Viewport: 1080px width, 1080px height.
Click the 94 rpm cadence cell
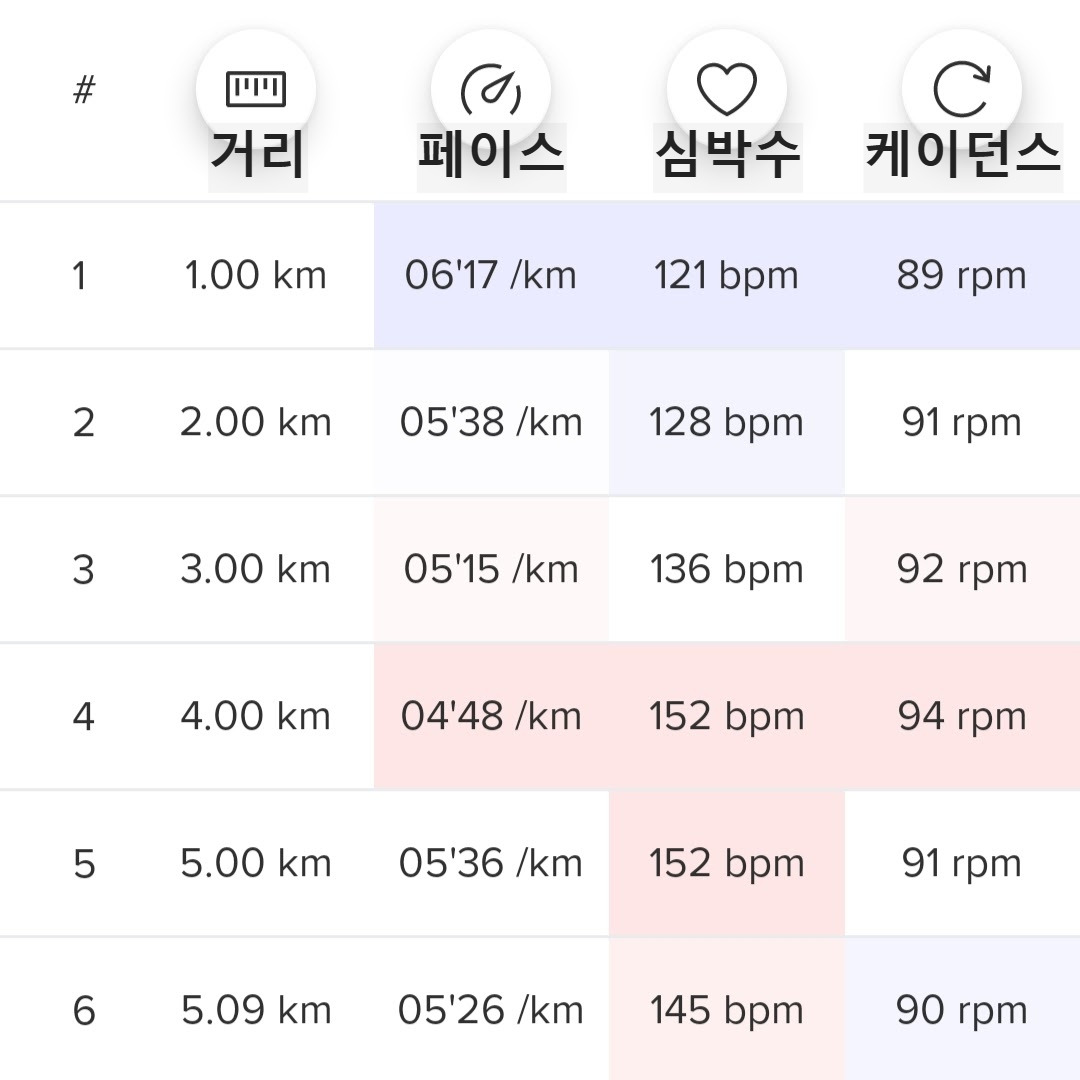click(962, 716)
